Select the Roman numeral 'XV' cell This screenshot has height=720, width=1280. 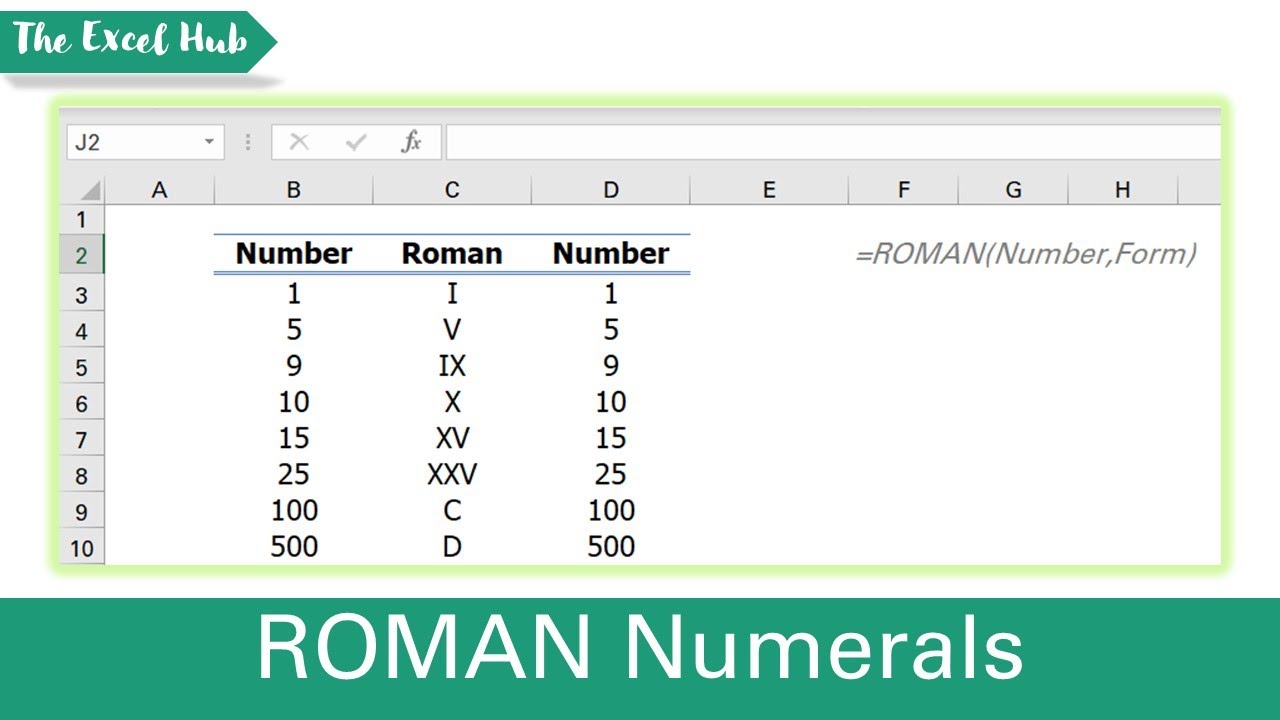[452, 438]
